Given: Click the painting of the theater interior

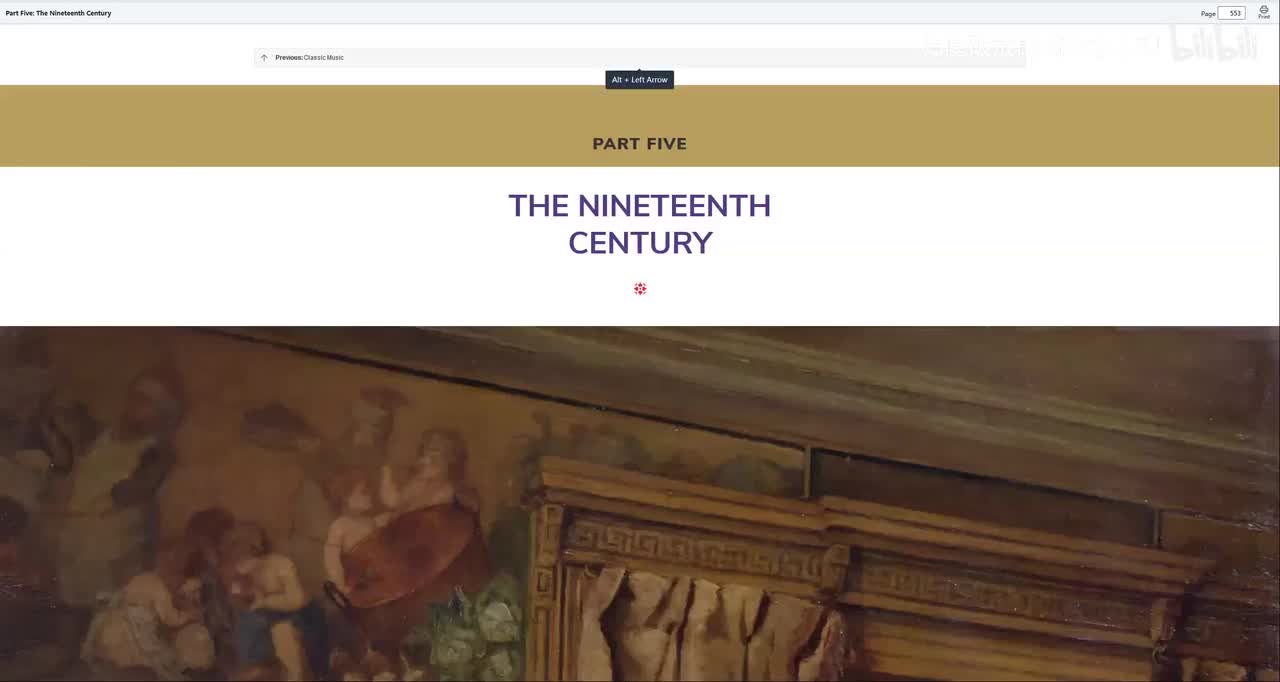Looking at the screenshot, I should click(x=640, y=504).
